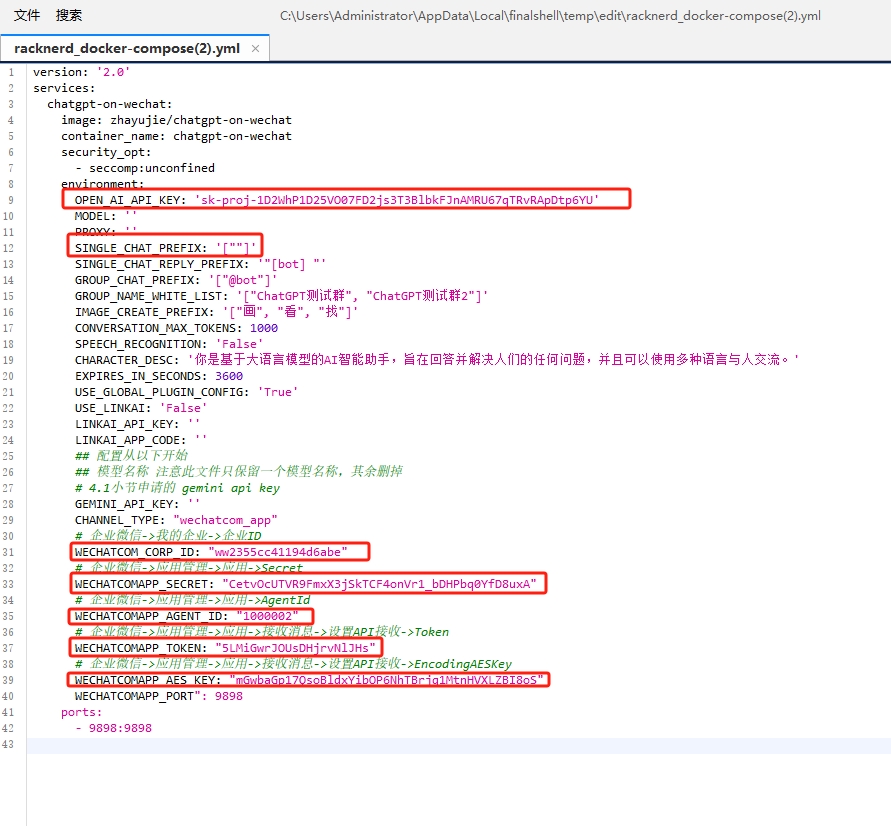Image resolution: width=891 pixels, height=826 pixels.
Task: Click the LINKAI_API_KEY line
Action: tap(137, 424)
